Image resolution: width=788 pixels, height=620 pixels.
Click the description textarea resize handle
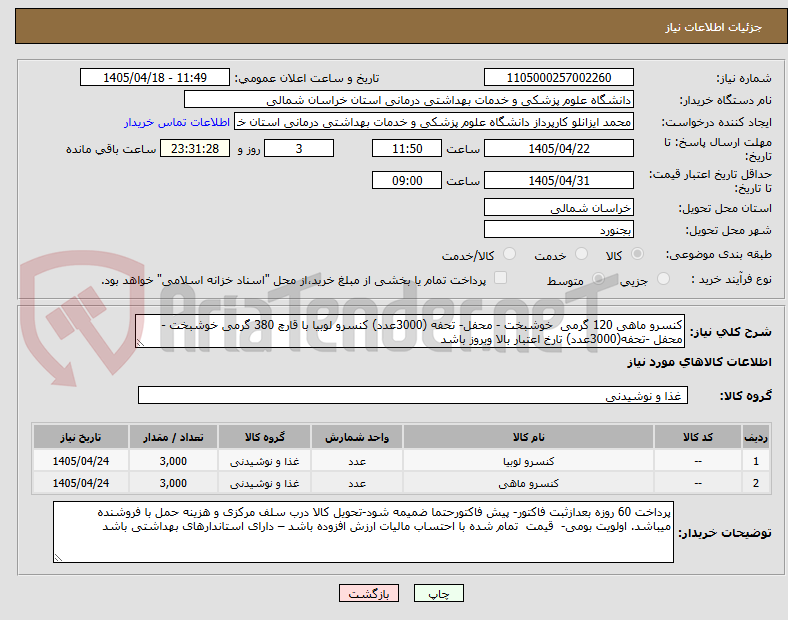tap(140, 343)
